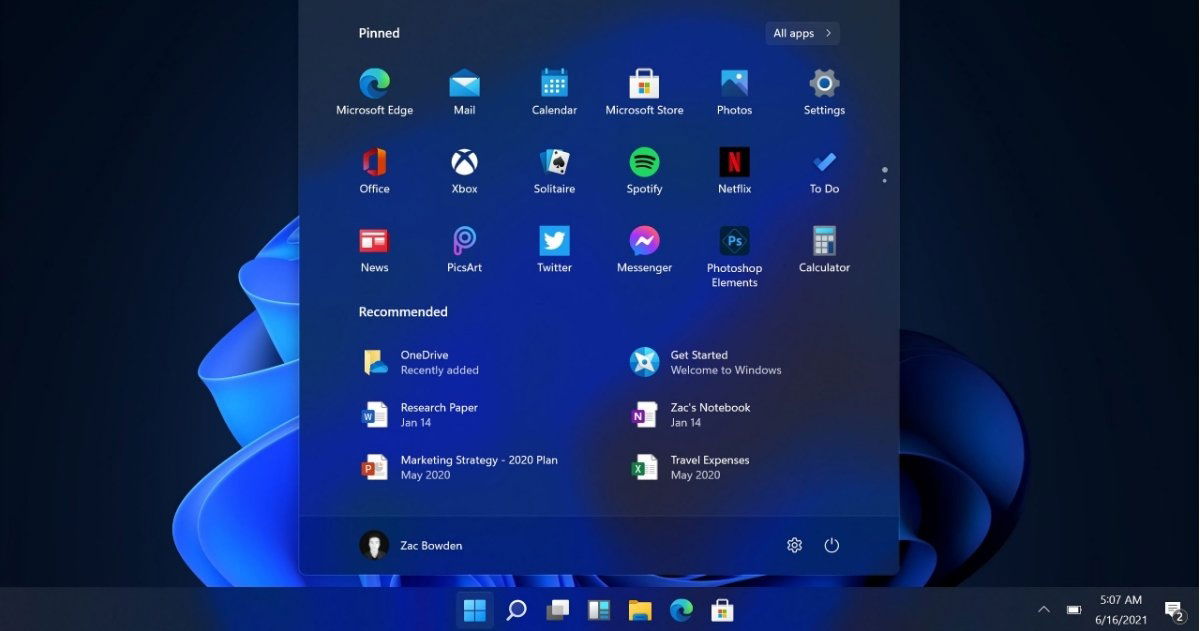Open PicsArt
The image size is (1200, 631).
coord(464,242)
